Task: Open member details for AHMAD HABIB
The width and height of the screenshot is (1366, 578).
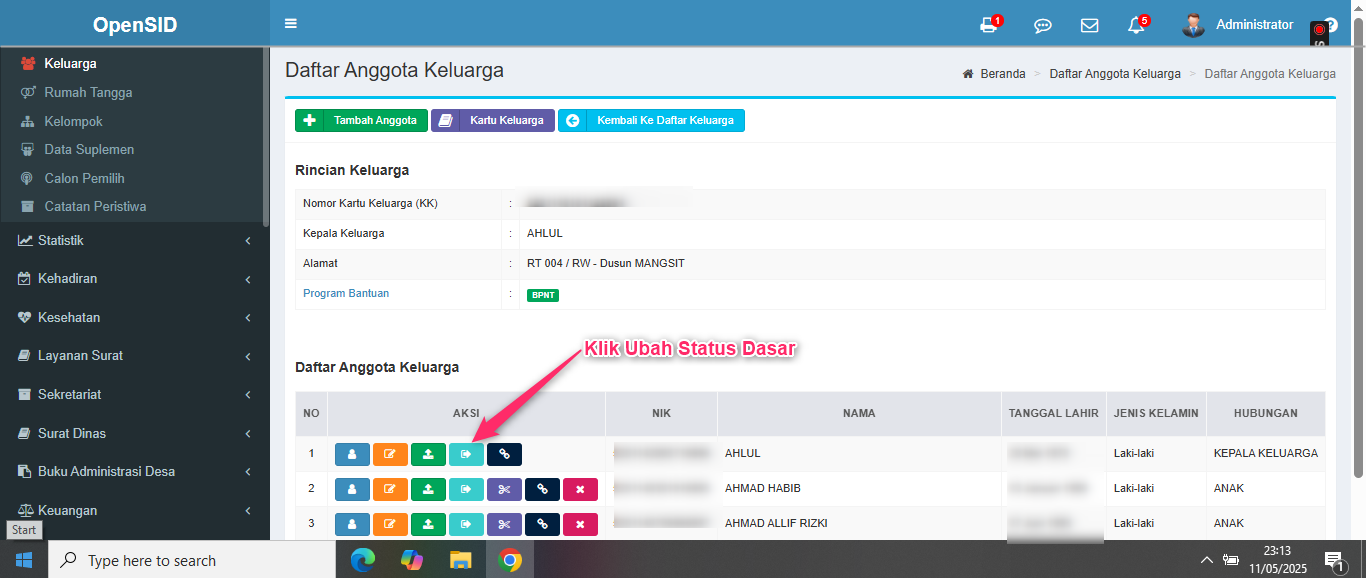Action: tap(352, 489)
